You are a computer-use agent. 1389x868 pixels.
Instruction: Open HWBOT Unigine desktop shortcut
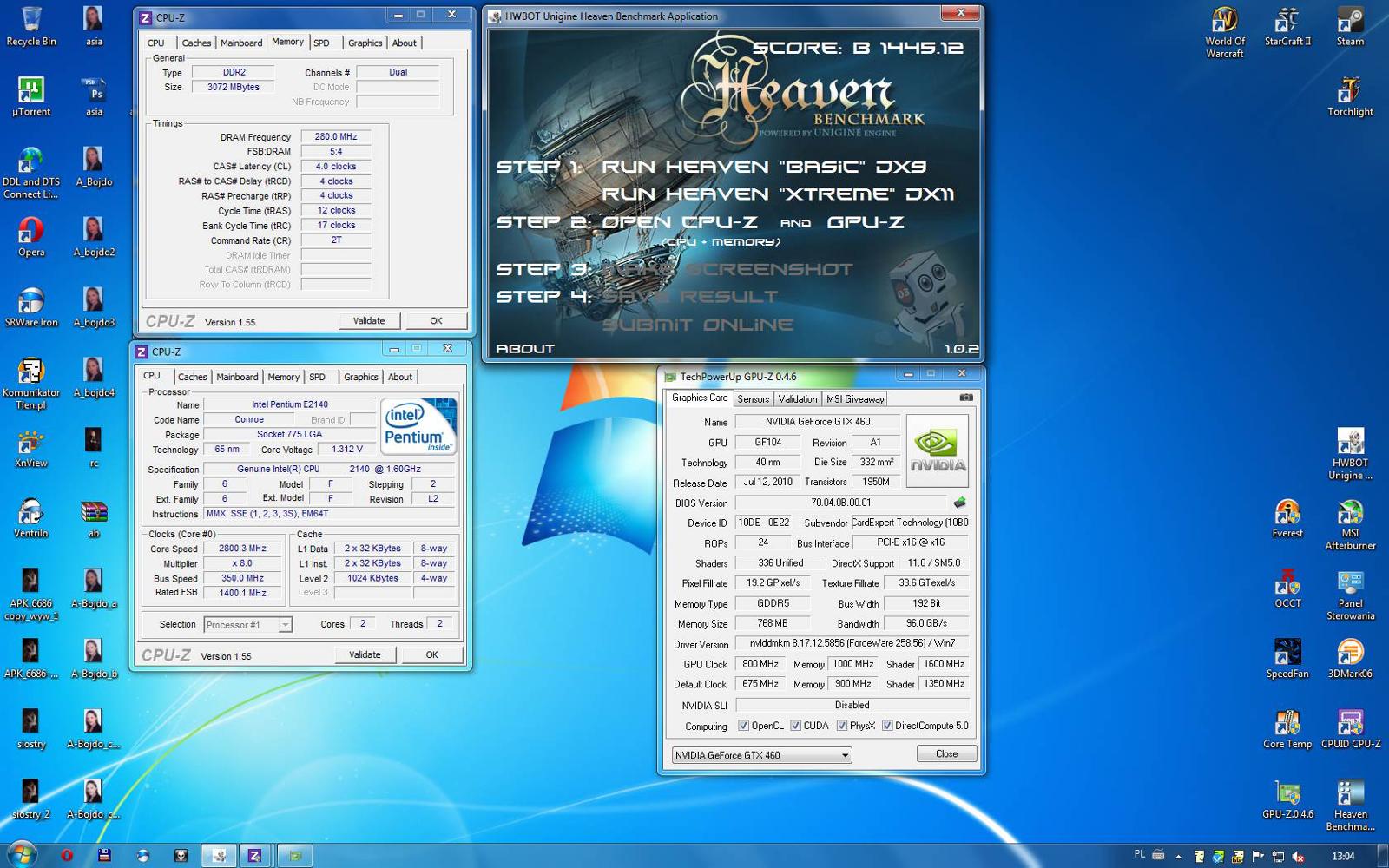[x=1350, y=453]
